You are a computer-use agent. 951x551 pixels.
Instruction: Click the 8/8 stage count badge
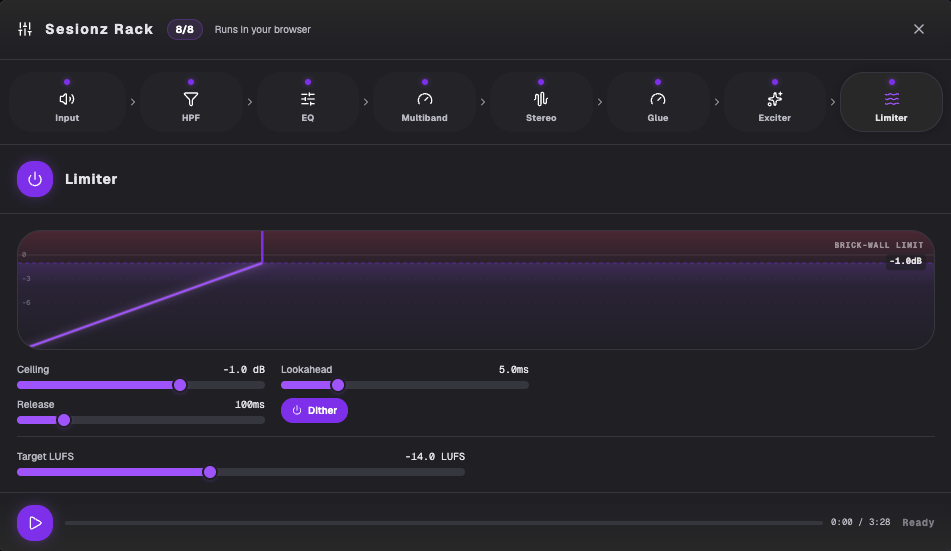tap(184, 29)
